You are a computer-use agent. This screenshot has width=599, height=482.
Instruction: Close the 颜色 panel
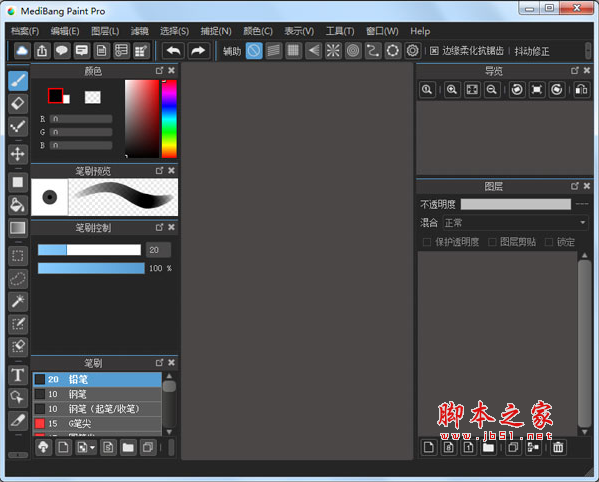pos(172,71)
